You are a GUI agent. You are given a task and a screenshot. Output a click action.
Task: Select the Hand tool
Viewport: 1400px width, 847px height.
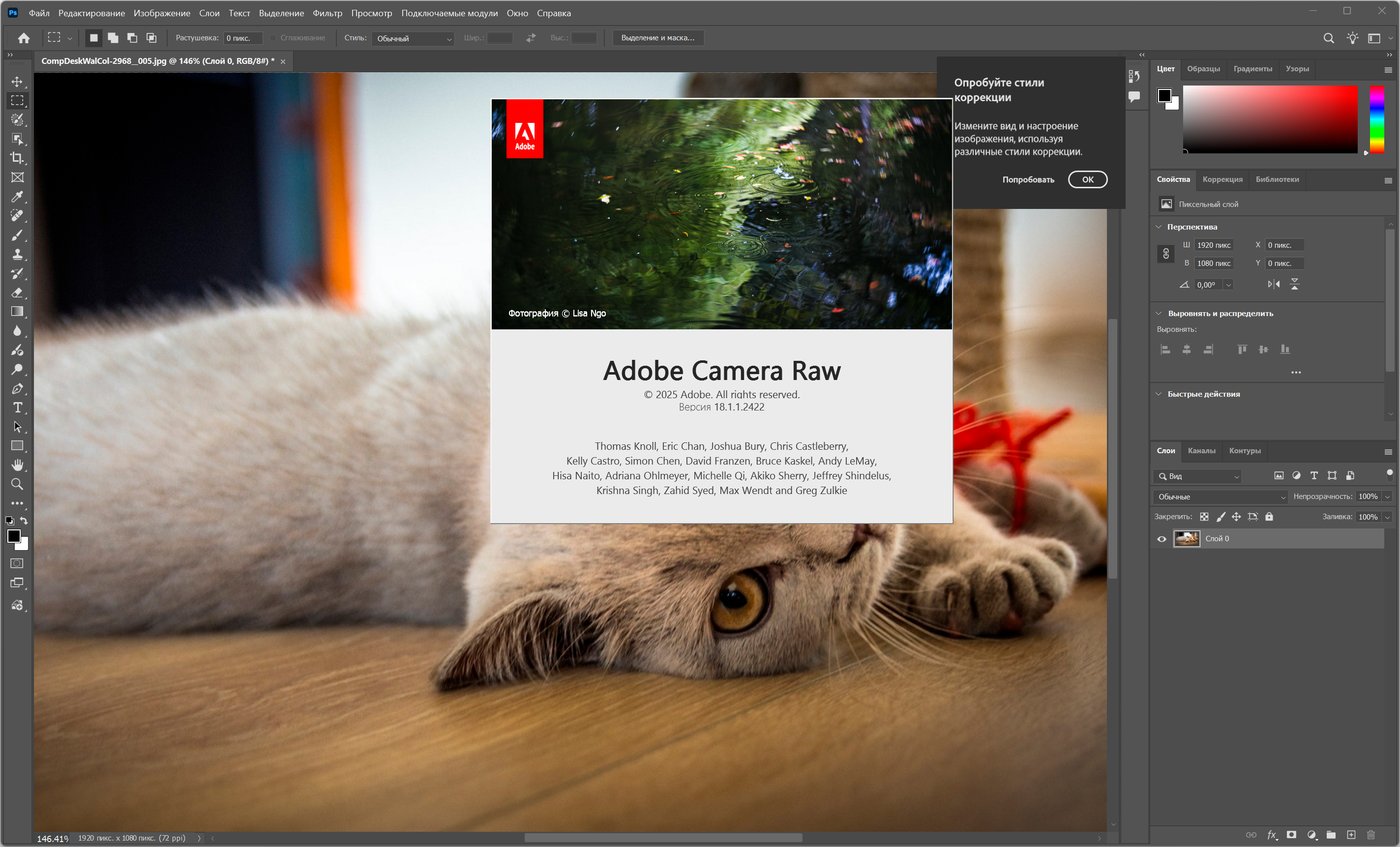(17, 465)
